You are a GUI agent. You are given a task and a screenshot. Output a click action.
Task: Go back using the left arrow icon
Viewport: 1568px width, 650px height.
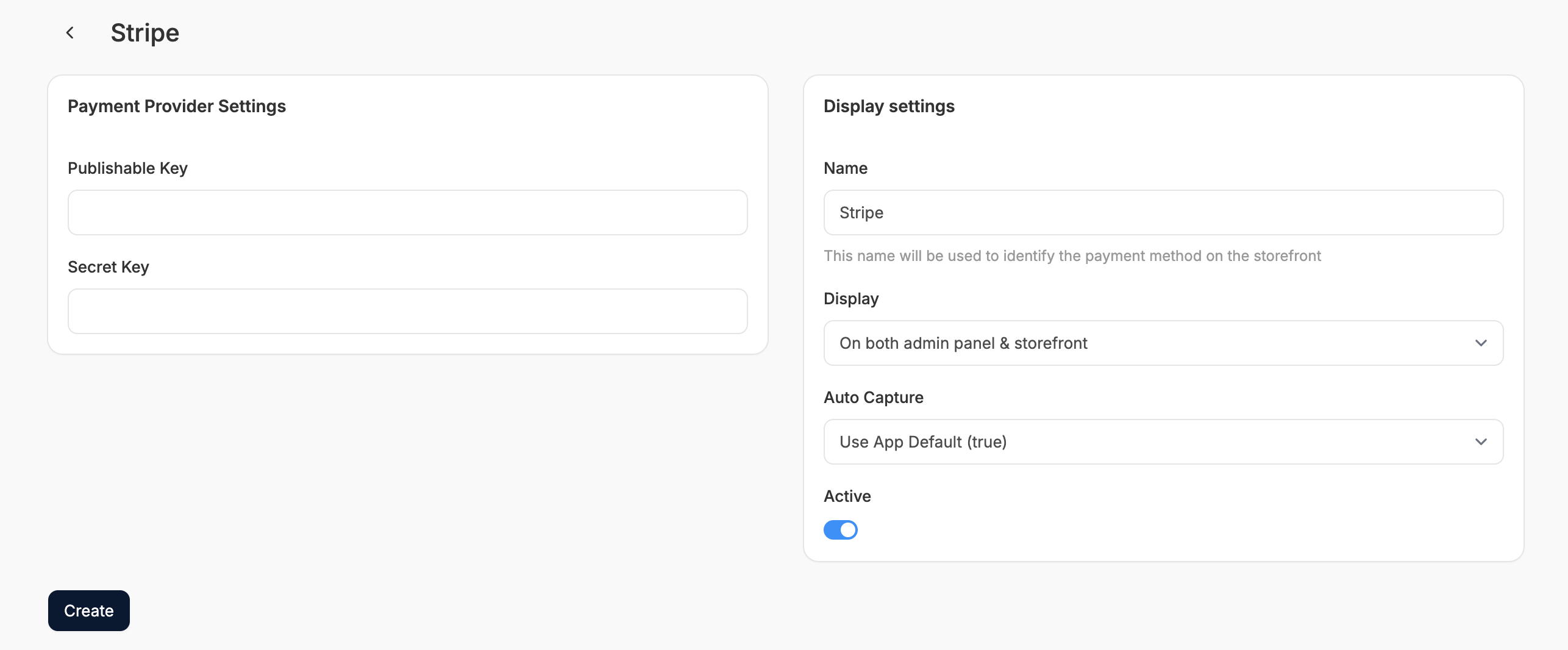click(70, 33)
